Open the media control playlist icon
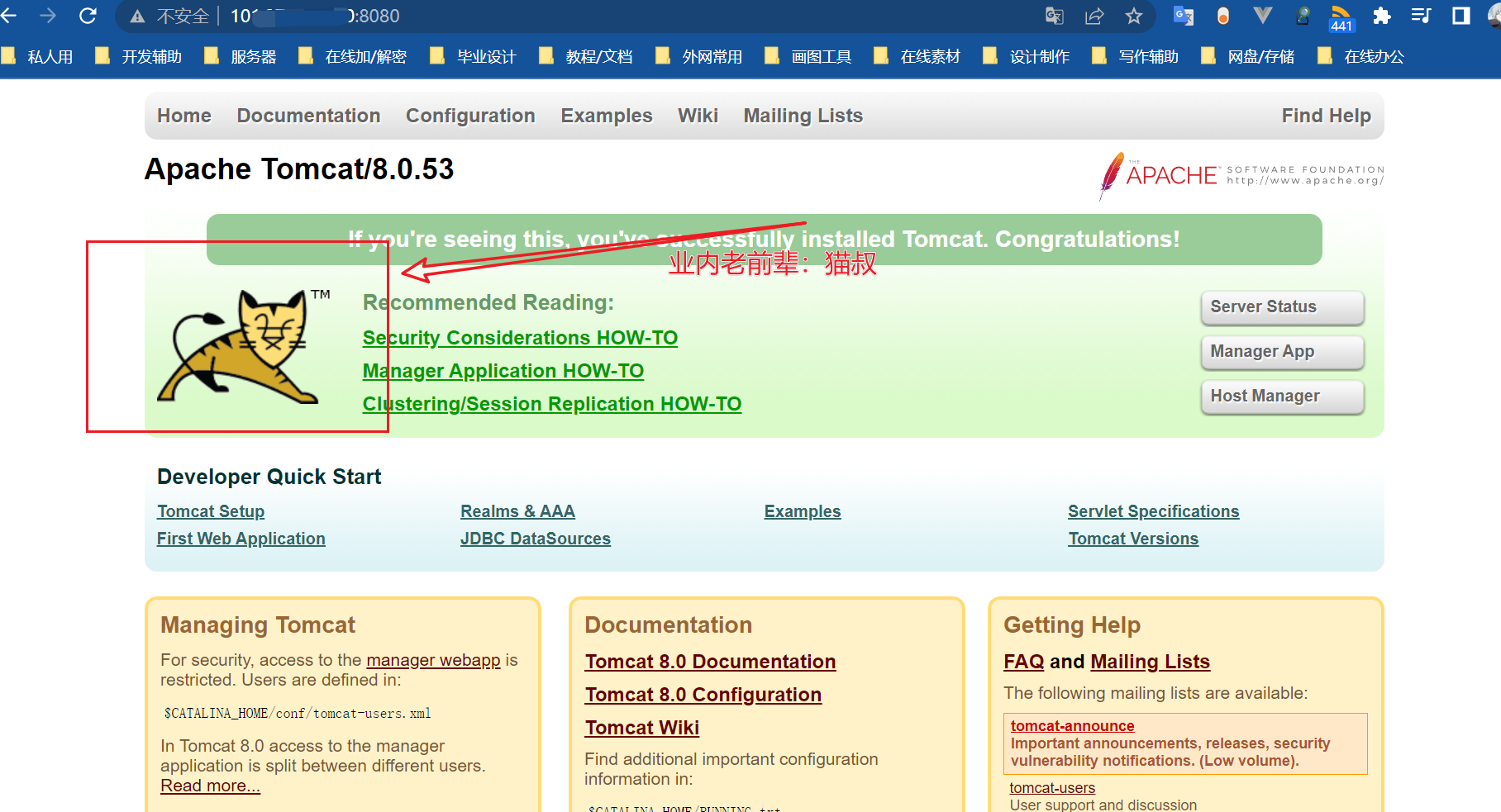1501x812 pixels. coord(1421,16)
